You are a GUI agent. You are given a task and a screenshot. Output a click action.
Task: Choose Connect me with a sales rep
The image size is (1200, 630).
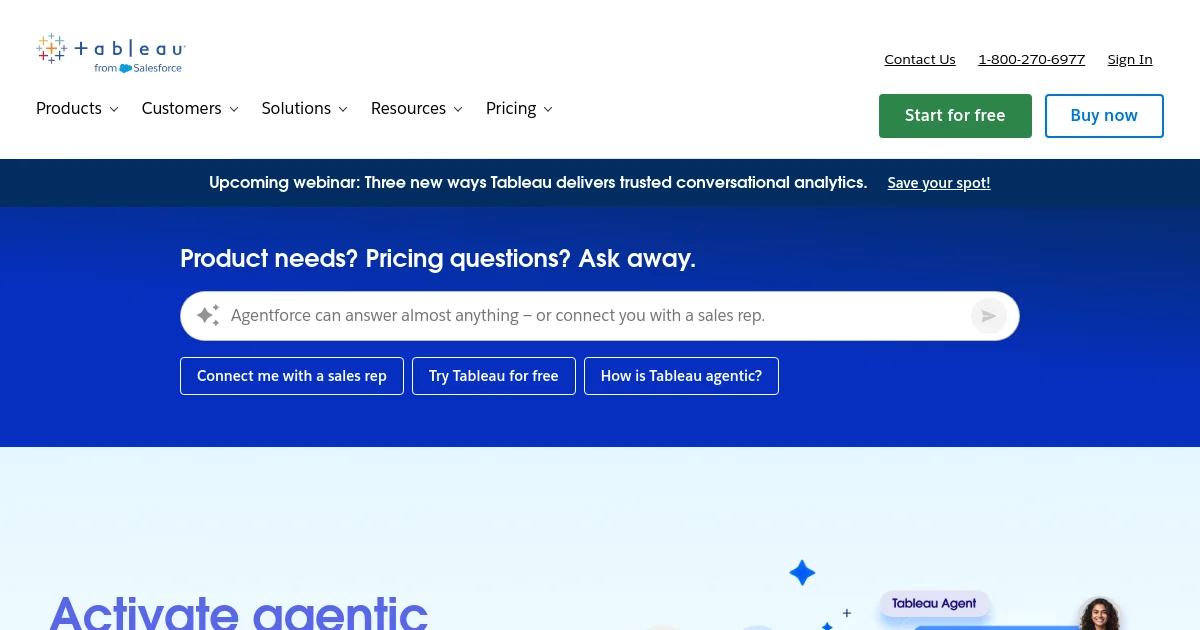point(292,376)
